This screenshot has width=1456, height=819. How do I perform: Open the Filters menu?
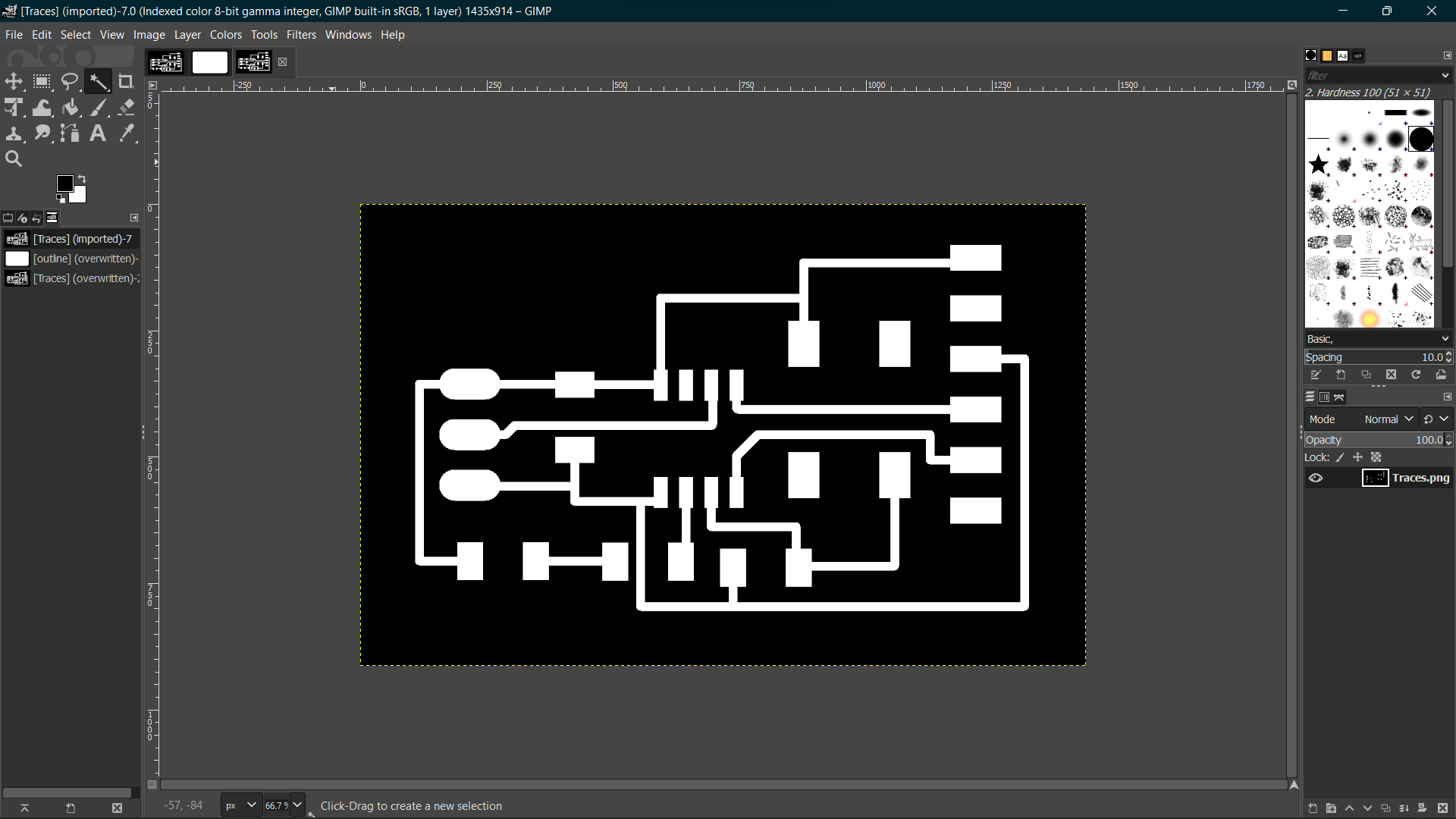[x=300, y=34]
